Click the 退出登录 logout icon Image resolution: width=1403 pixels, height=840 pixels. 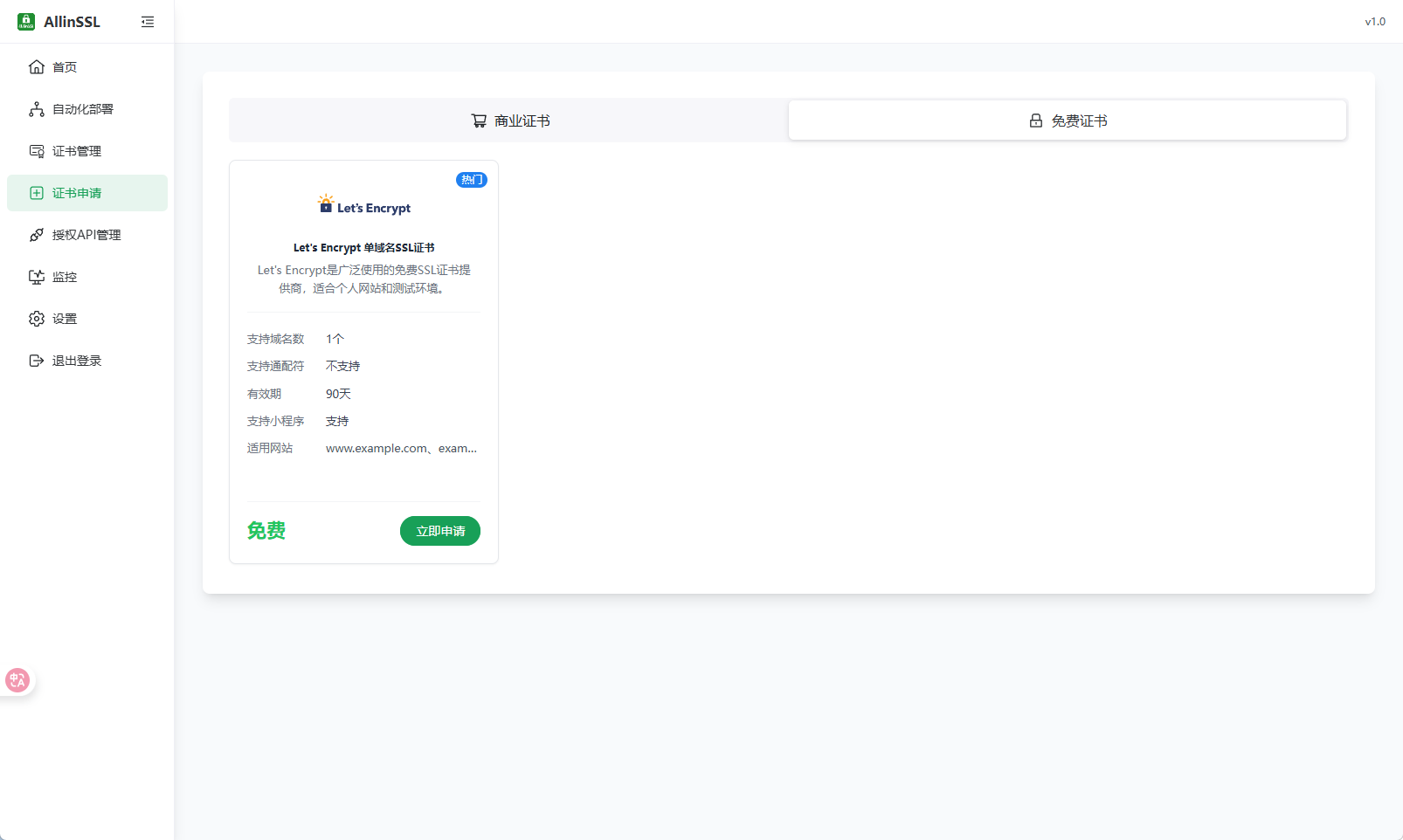tap(37, 361)
